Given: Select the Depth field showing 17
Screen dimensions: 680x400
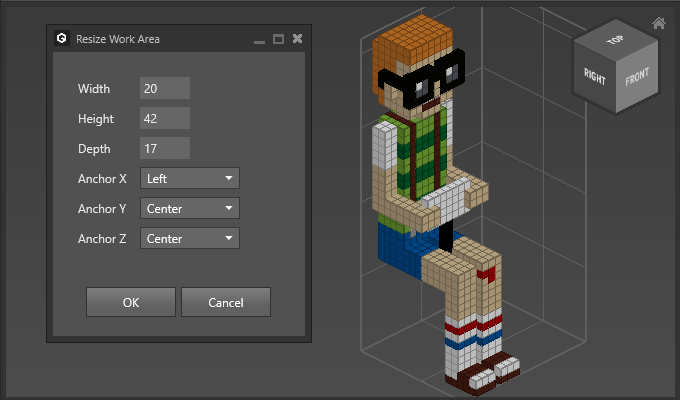Looking at the screenshot, I should point(165,149).
